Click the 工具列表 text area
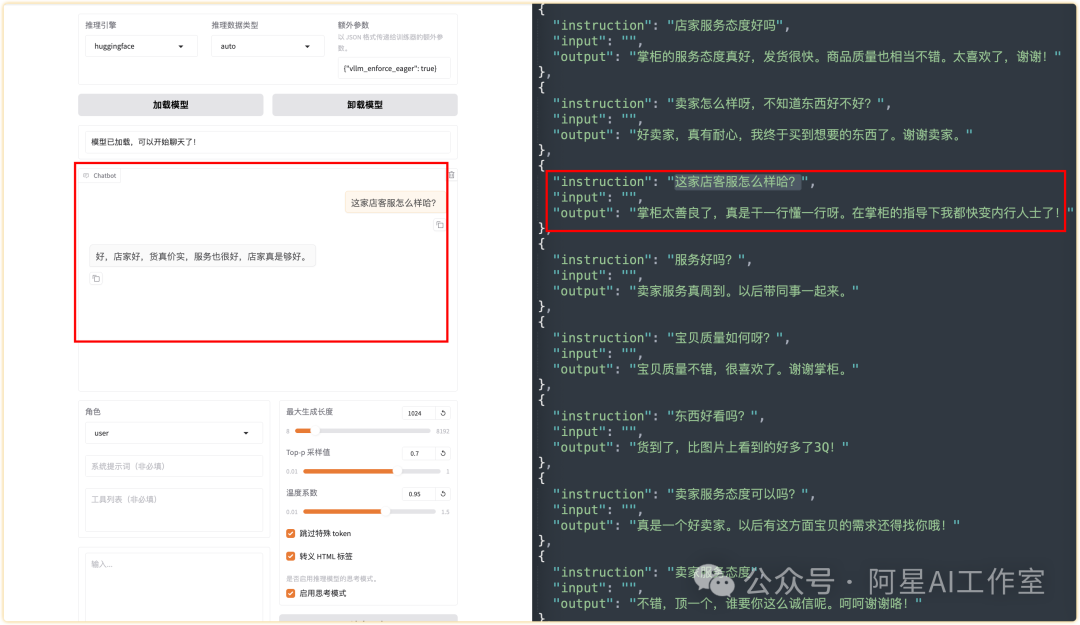The height and width of the screenshot is (625, 1080). pos(174,509)
